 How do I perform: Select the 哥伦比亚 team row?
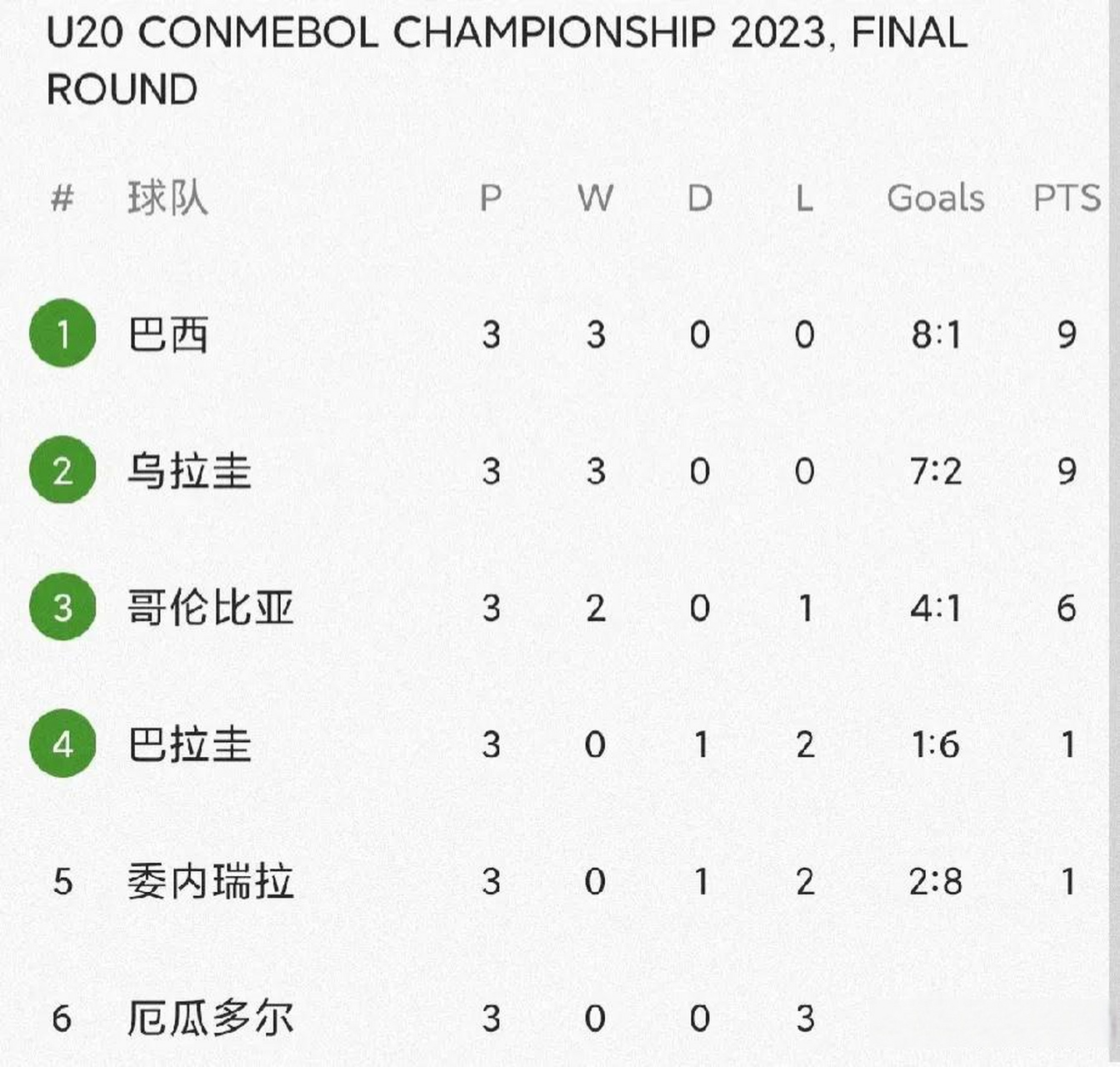click(x=210, y=608)
